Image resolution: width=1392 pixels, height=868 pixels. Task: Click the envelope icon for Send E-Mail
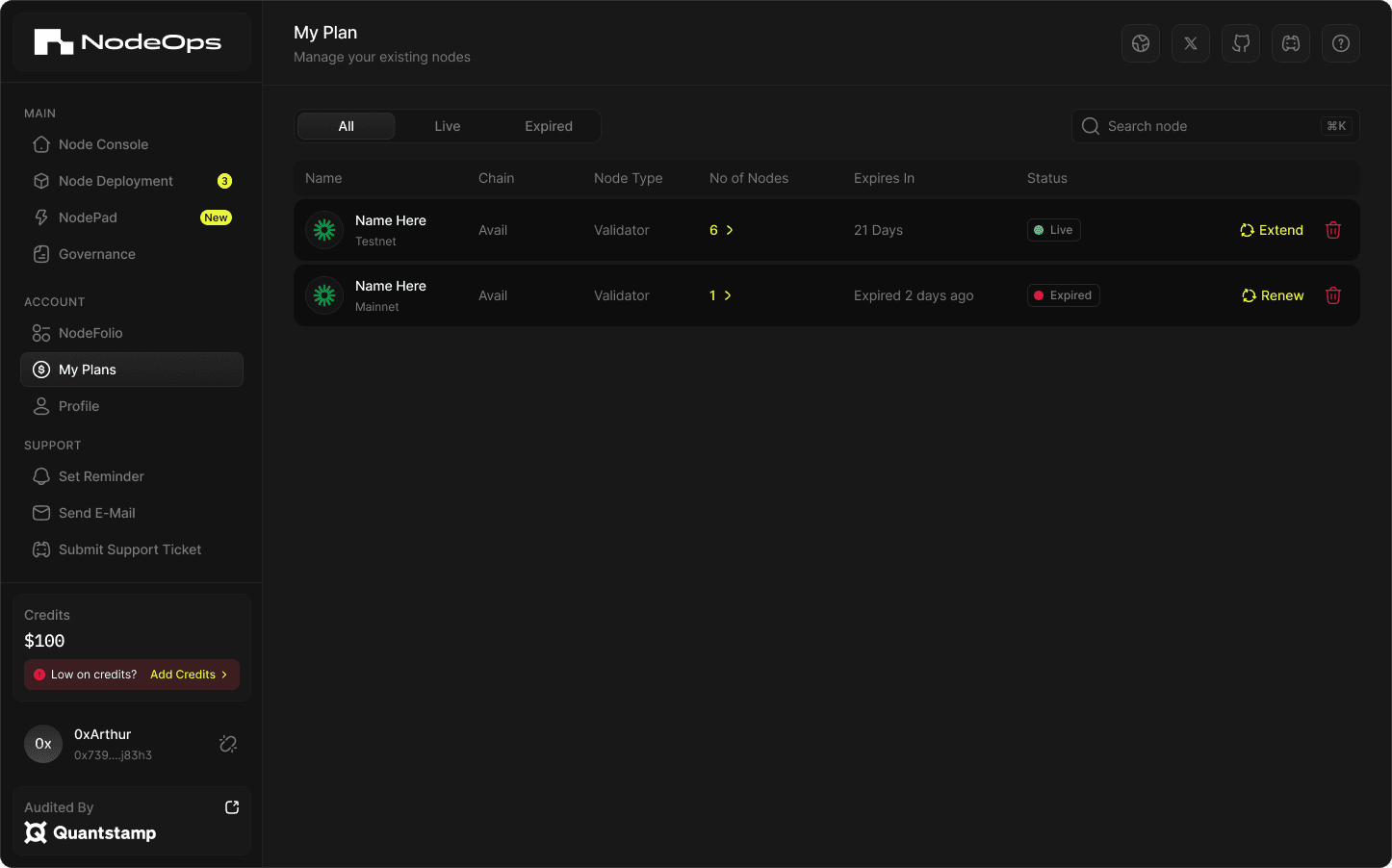coord(41,513)
